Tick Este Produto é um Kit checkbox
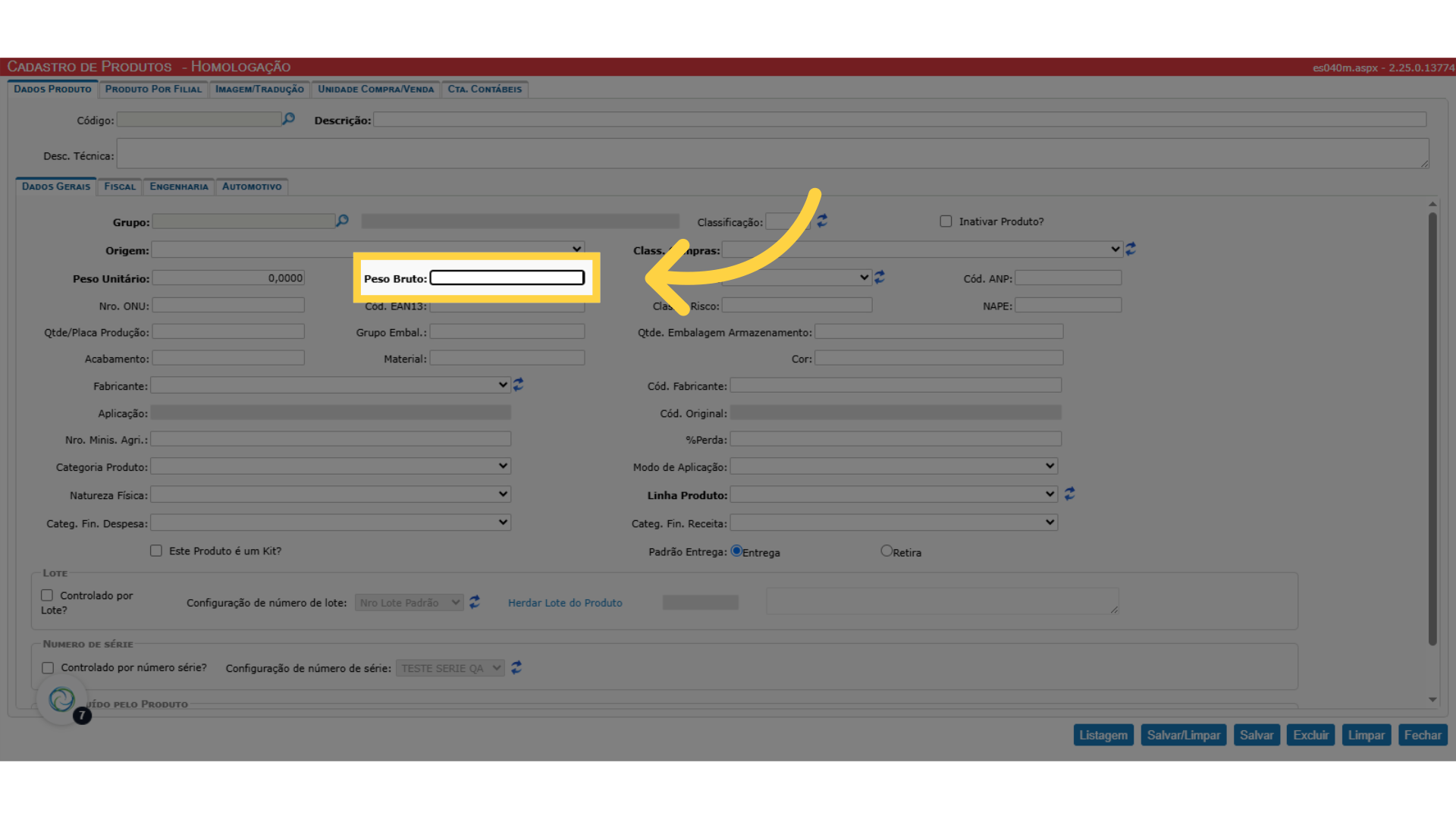Viewport: 1456px width, 819px height. (156, 551)
